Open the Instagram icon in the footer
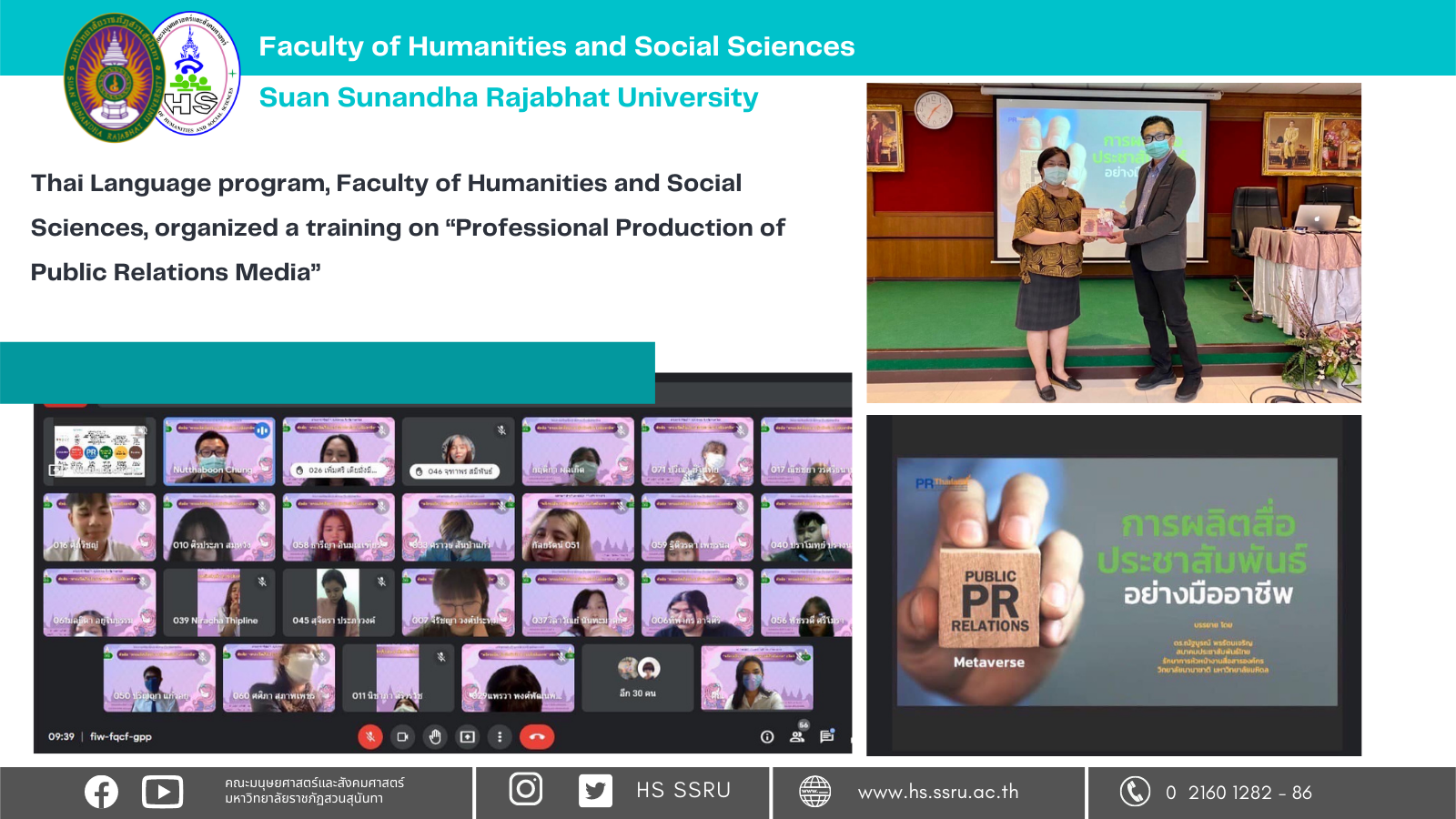 (525, 789)
